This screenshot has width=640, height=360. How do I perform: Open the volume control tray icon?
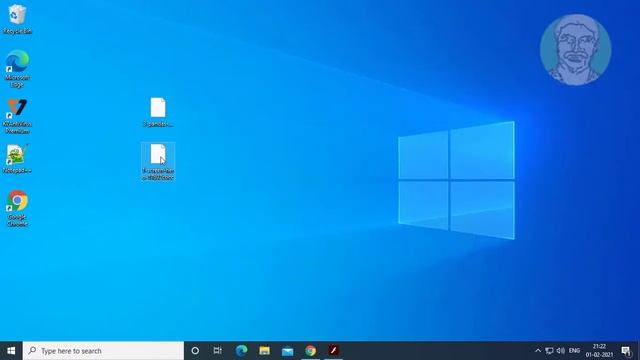[561, 351]
